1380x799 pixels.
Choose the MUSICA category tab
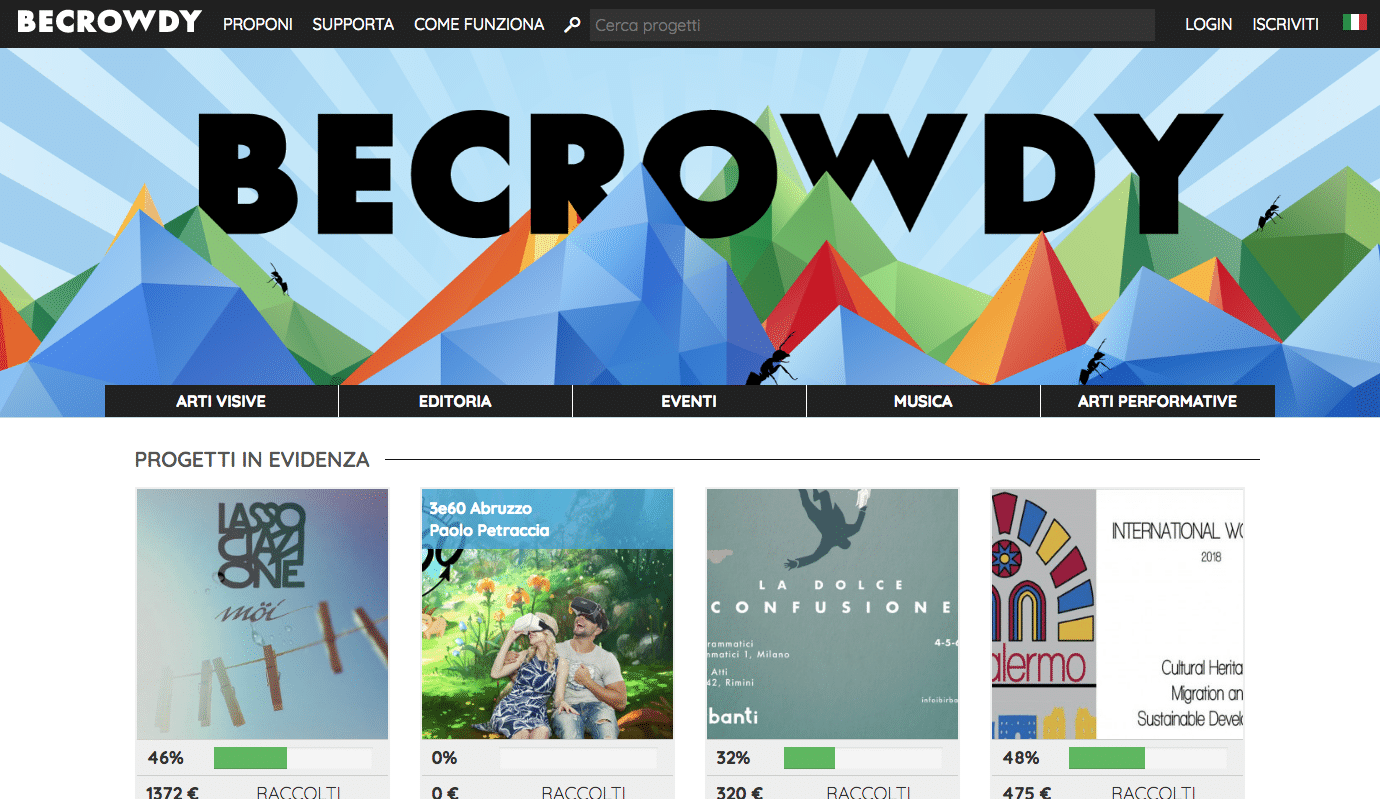point(923,401)
